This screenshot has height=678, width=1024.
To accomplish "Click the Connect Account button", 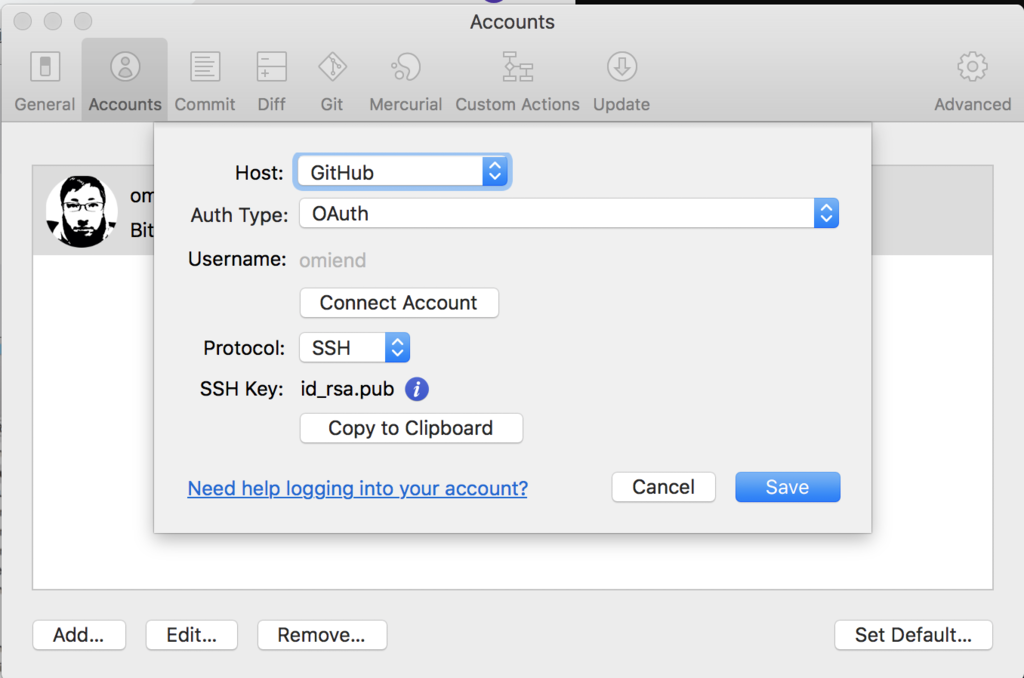I will [399, 303].
